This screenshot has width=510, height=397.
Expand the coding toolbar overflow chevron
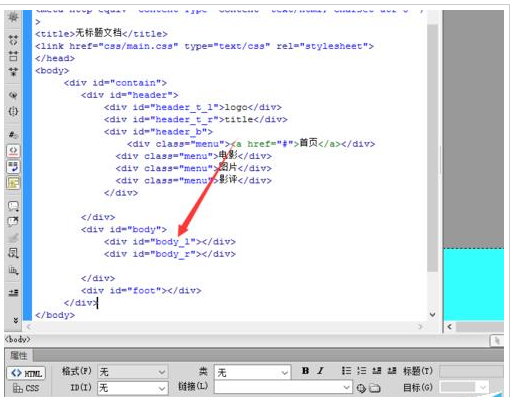pos(15,320)
